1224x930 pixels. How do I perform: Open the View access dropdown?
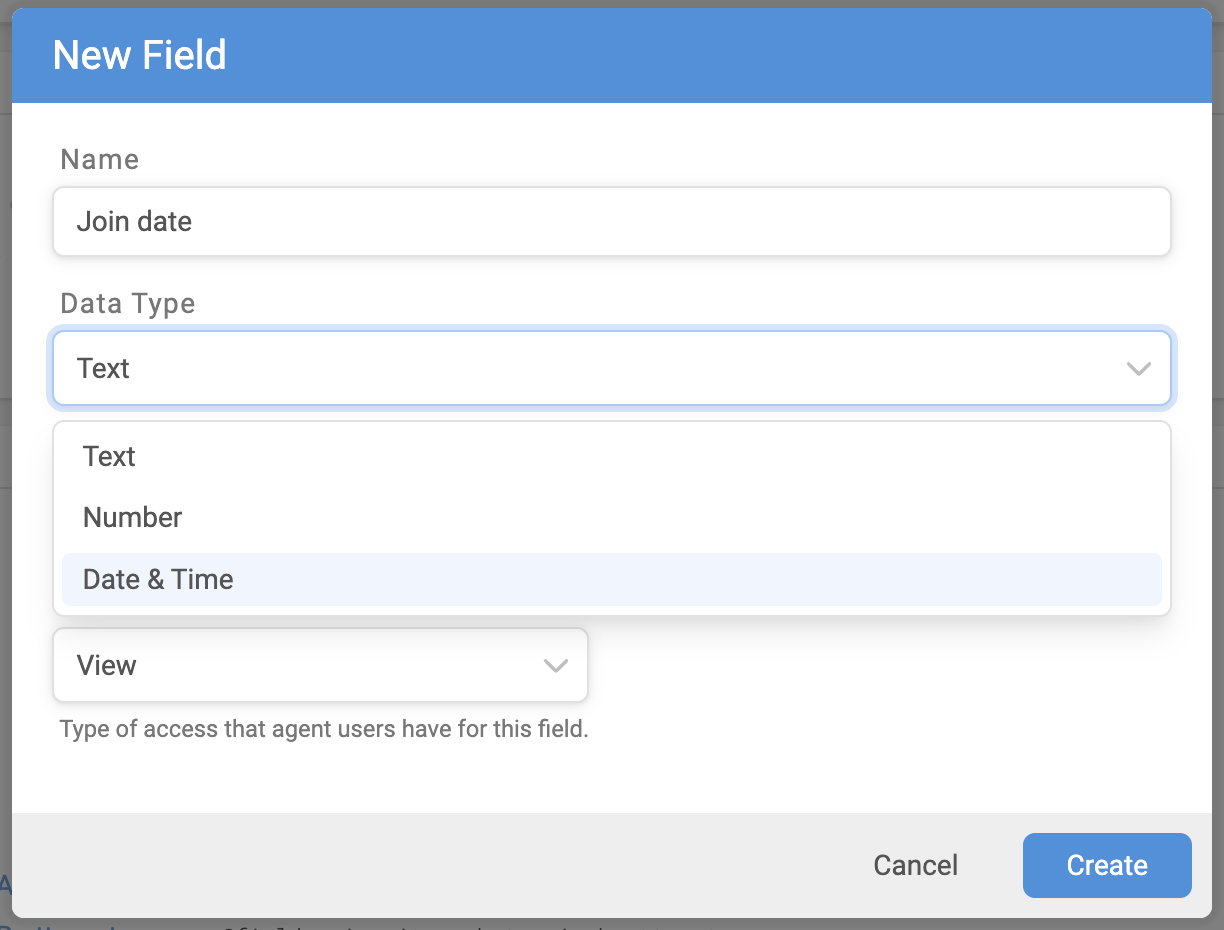[320, 665]
